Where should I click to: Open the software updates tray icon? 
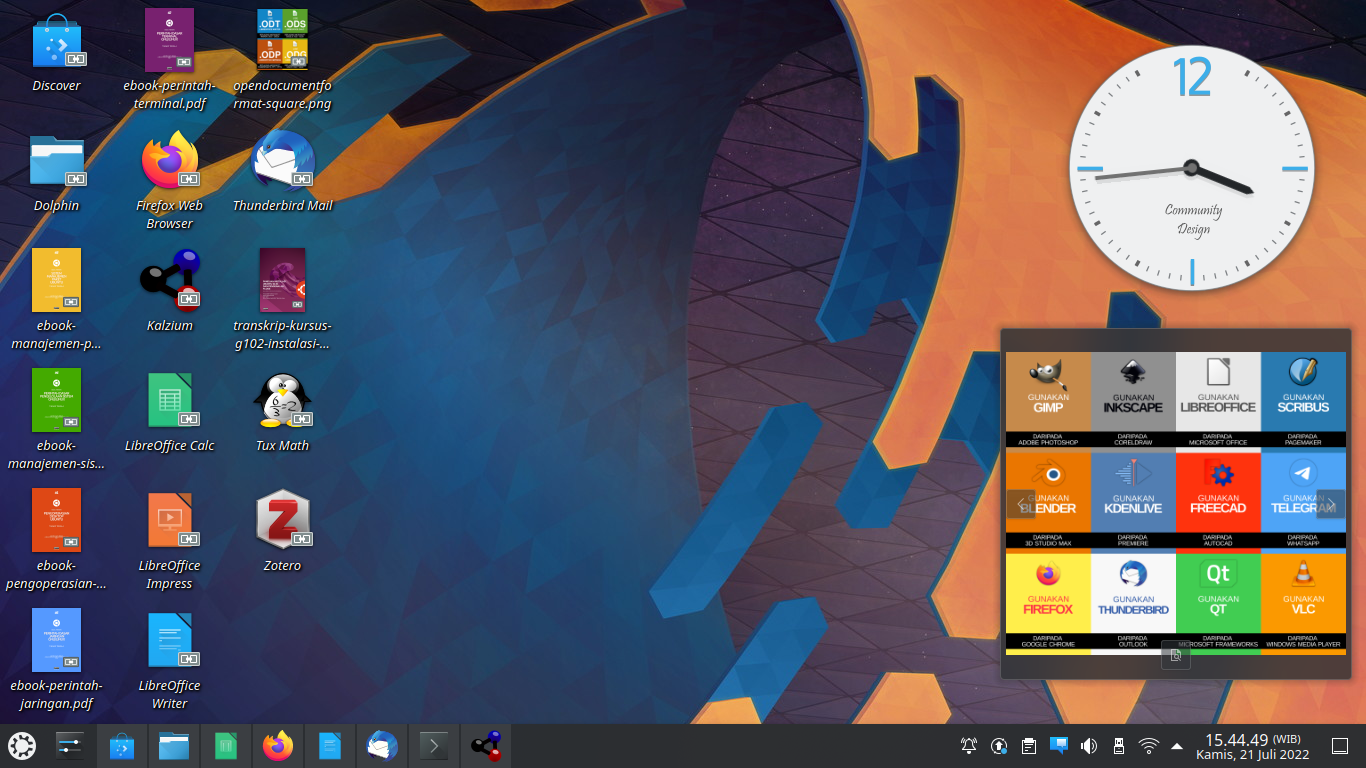click(x=998, y=745)
